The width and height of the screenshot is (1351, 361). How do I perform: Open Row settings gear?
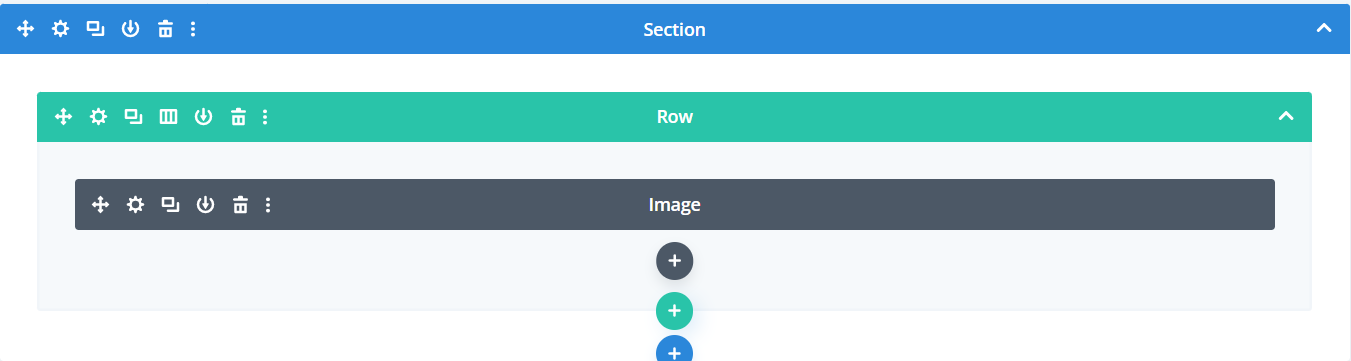pyautogui.click(x=98, y=117)
